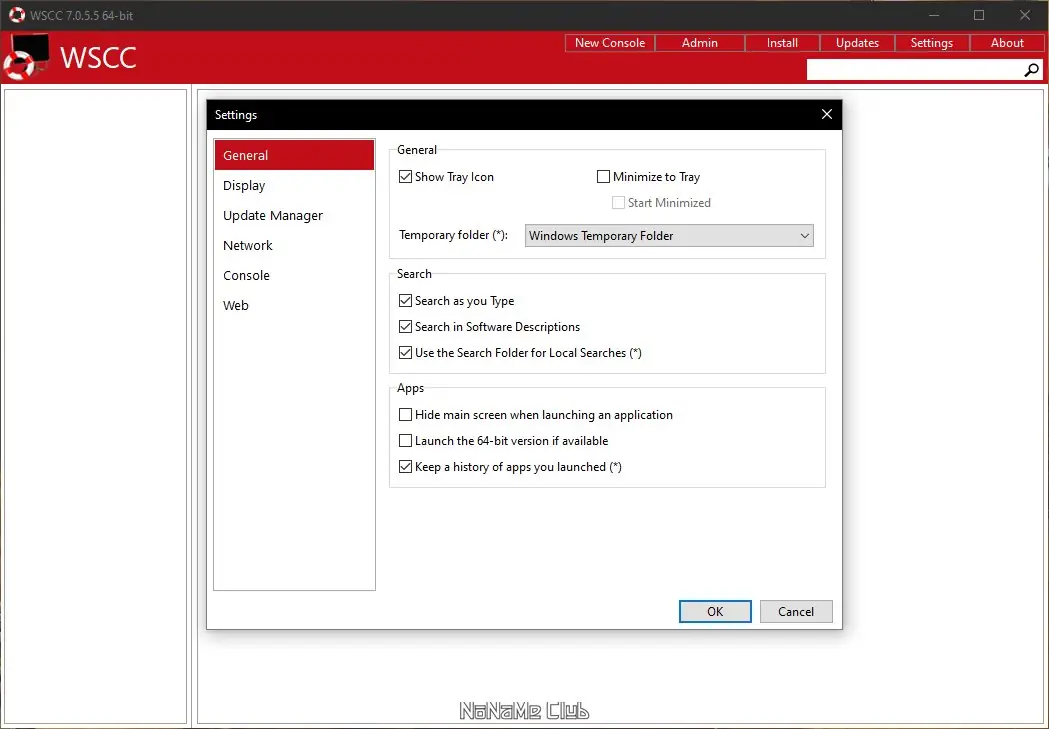Screen dimensions: 1049x729
Task: Open the Console settings page
Action: [246, 275]
